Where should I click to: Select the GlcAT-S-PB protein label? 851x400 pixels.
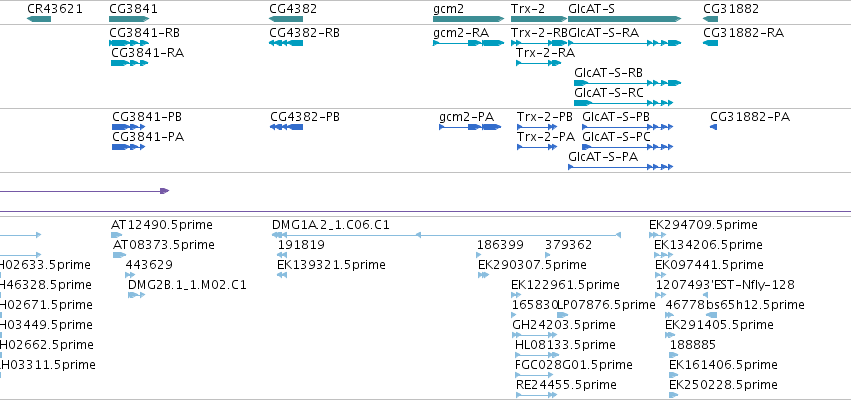point(616,117)
